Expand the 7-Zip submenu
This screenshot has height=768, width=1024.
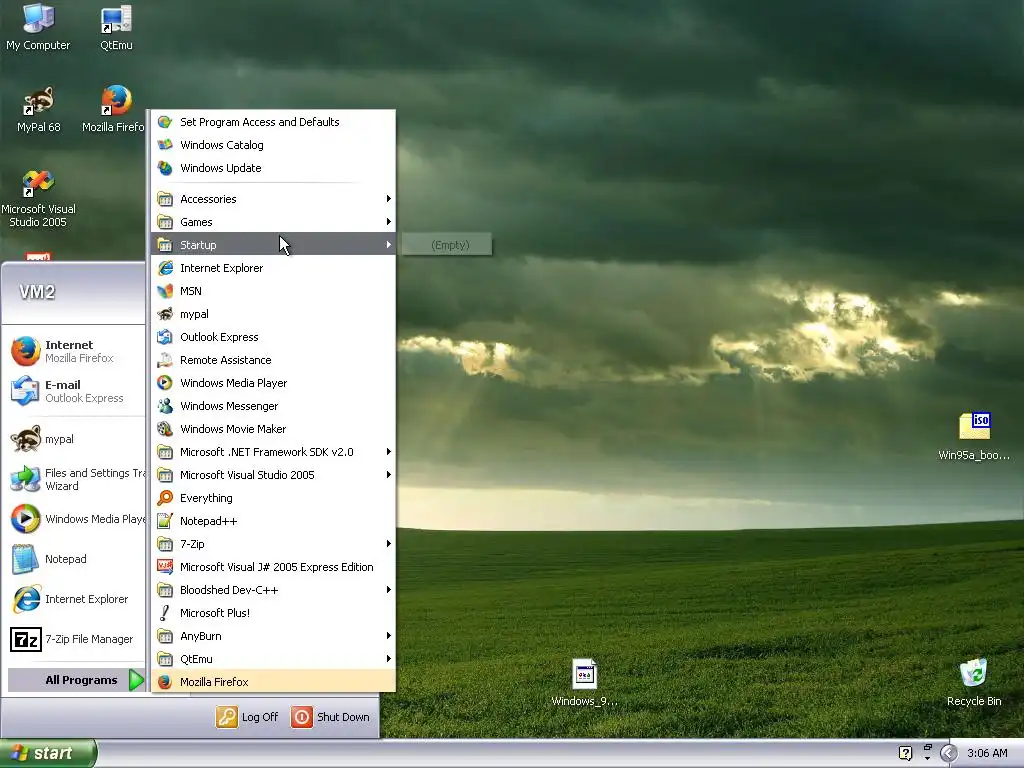pos(273,543)
